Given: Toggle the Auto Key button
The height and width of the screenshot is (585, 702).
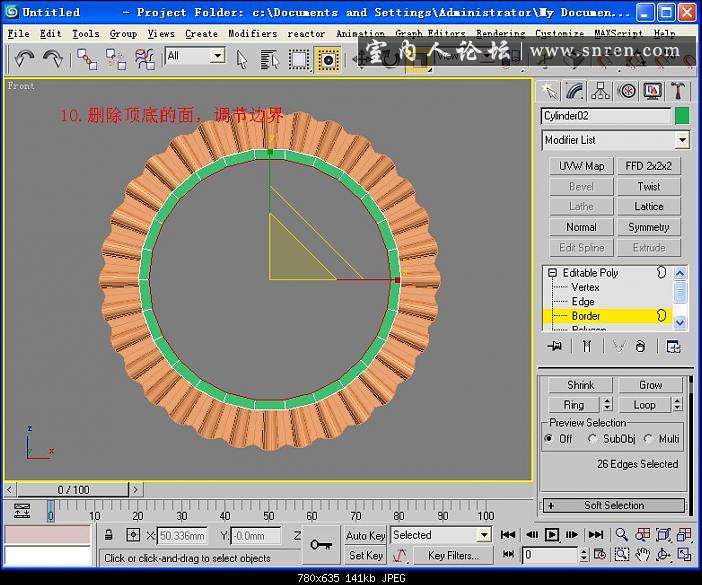Looking at the screenshot, I should click(x=365, y=535).
